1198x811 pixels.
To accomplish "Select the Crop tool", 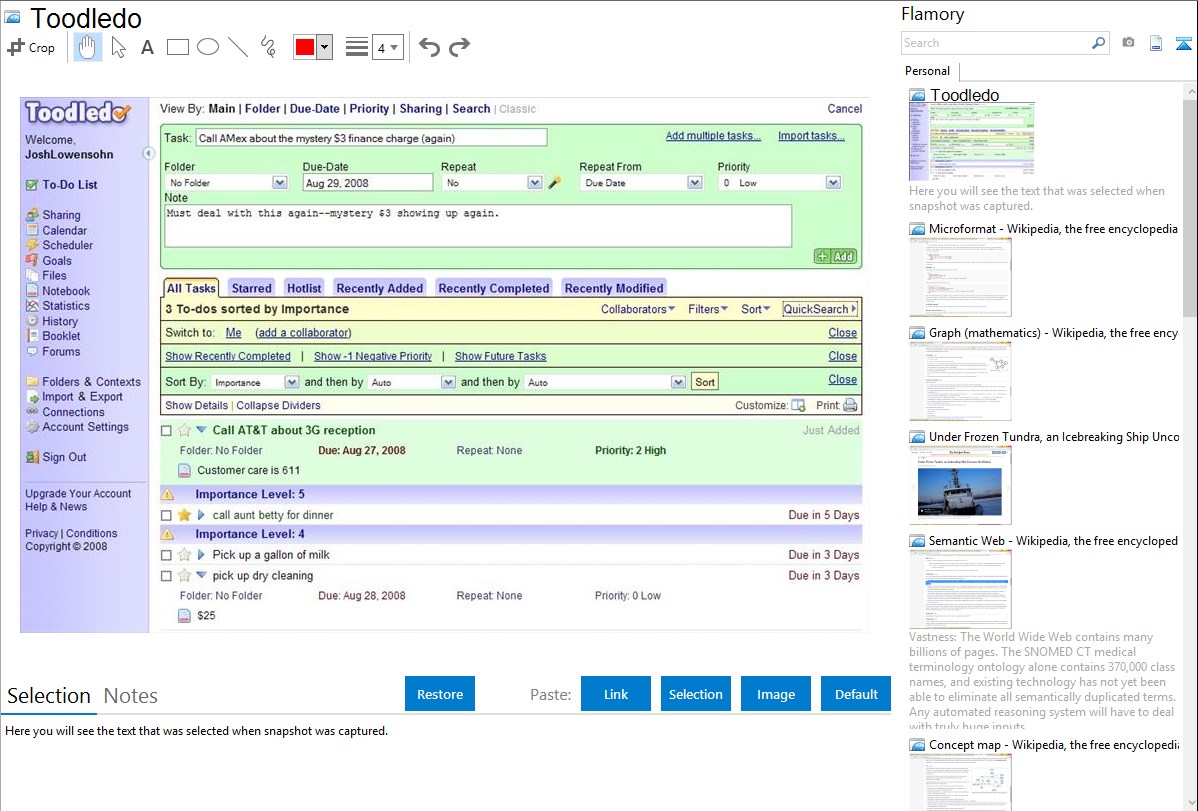I will [31, 47].
